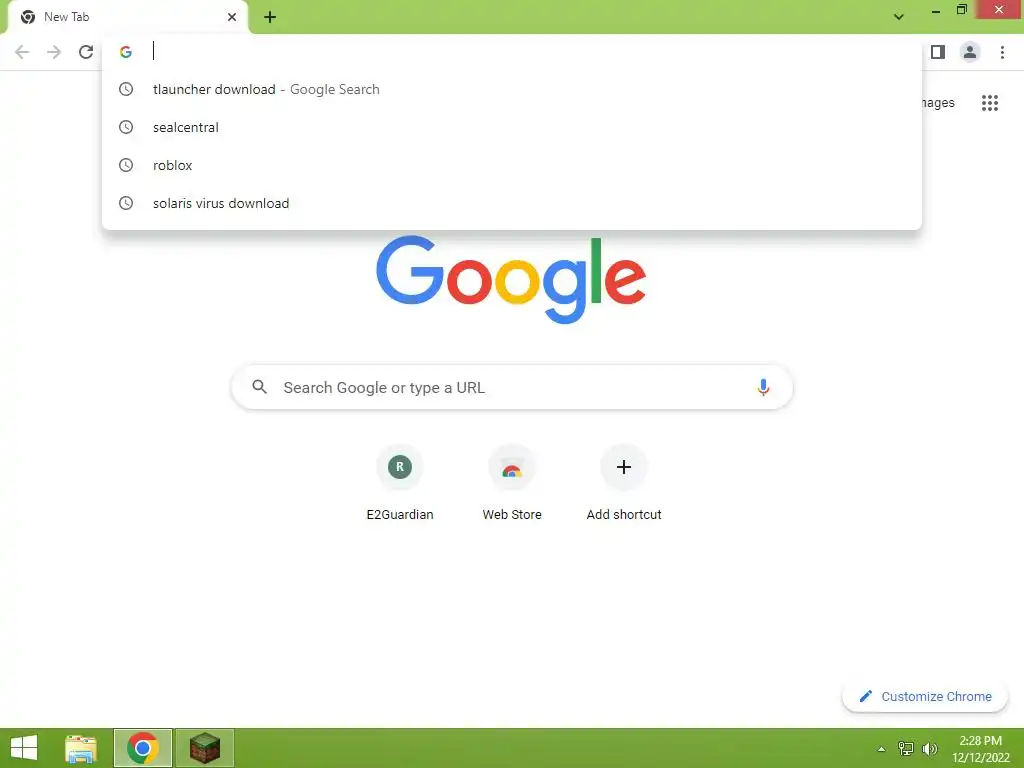Open the side panel icon

click(938, 52)
